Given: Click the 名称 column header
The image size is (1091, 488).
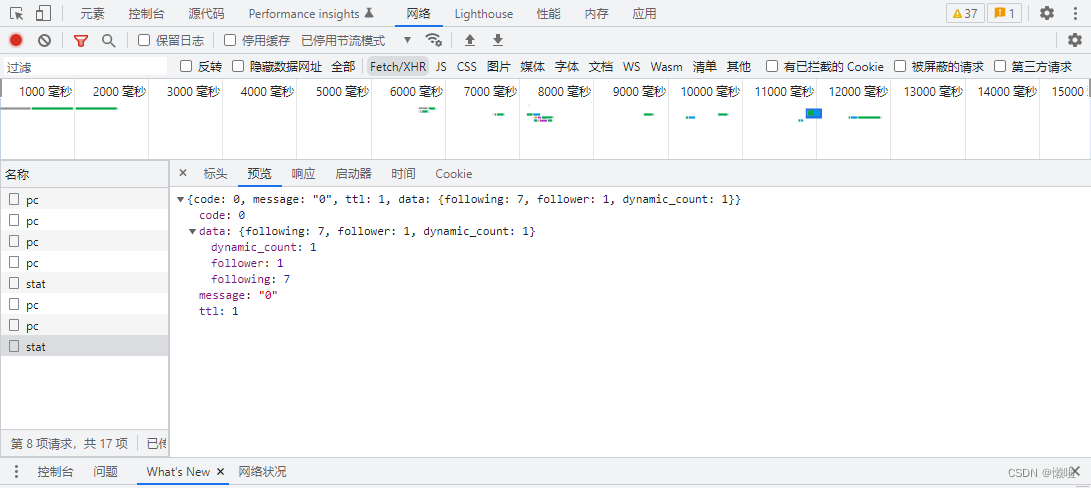Looking at the screenshot, I should coord(84,174).
